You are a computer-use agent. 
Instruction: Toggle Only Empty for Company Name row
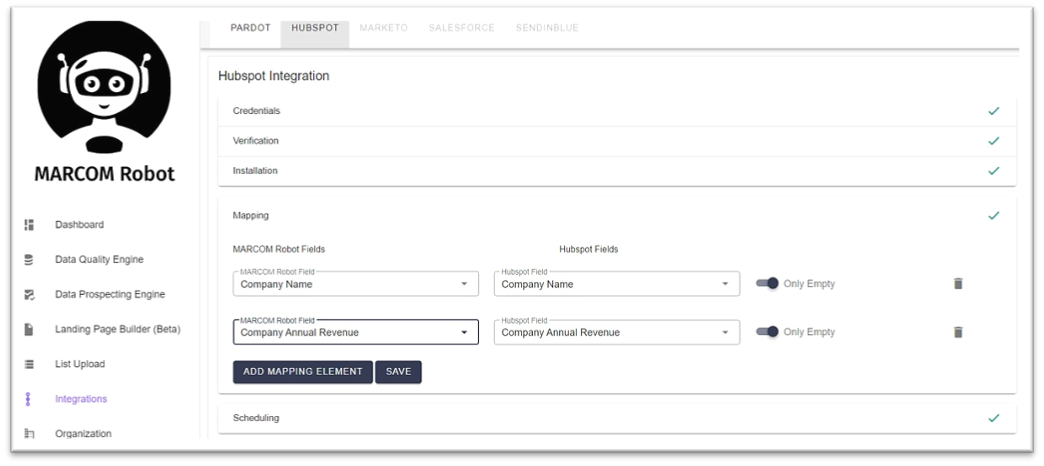[x=768, y=284]
